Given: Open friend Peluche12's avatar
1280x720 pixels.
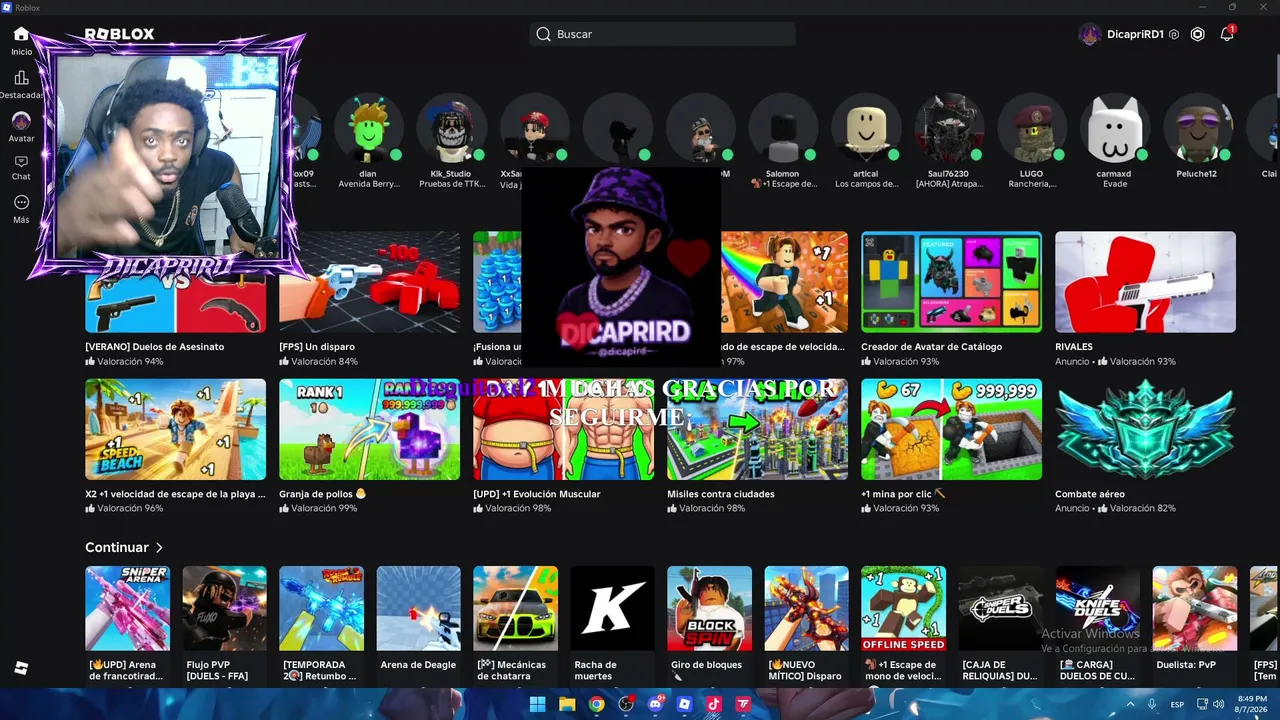Looking at the screenshot, I should pos(1198,128).
